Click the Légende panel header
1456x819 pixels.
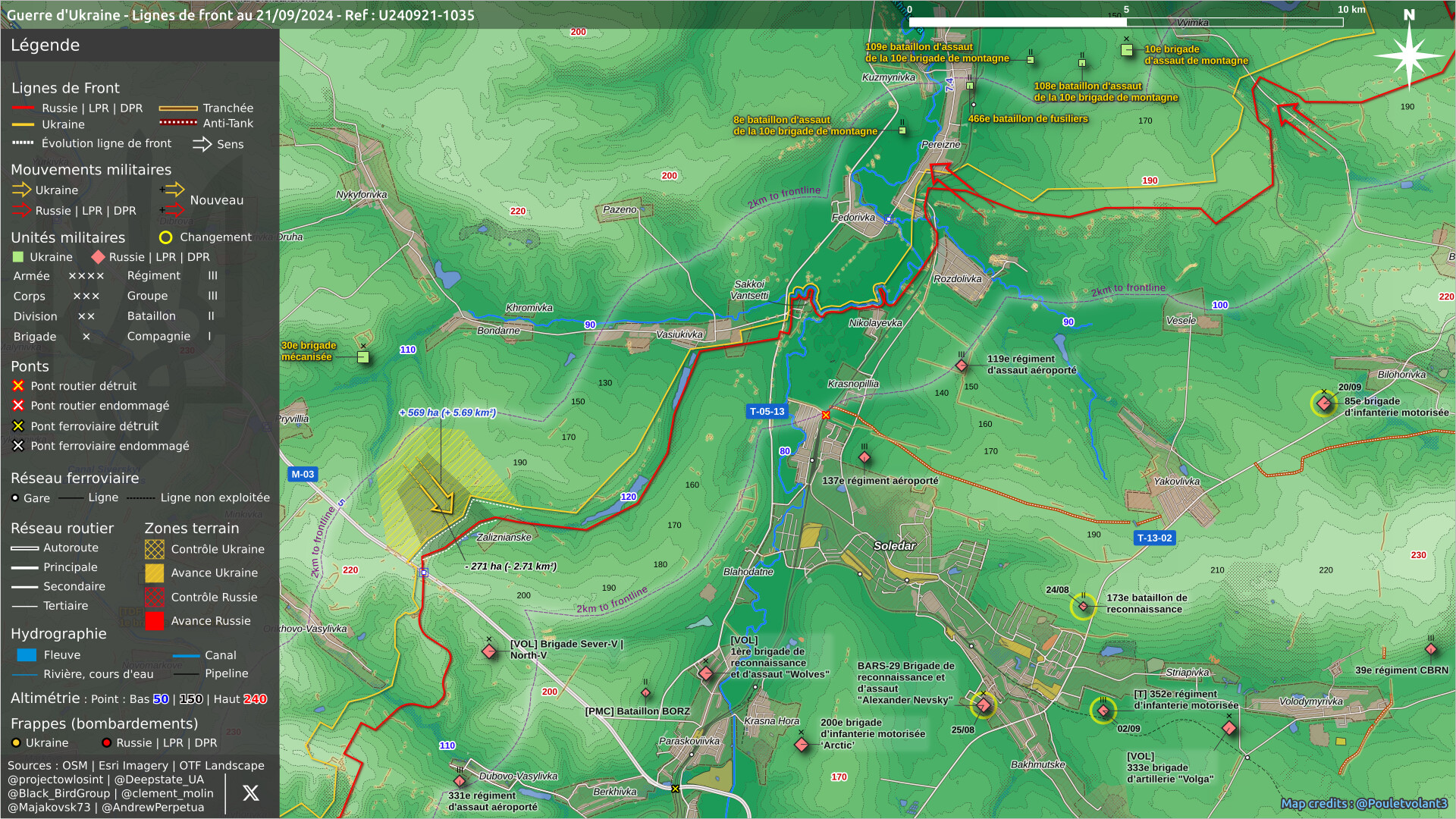point(45,45)
